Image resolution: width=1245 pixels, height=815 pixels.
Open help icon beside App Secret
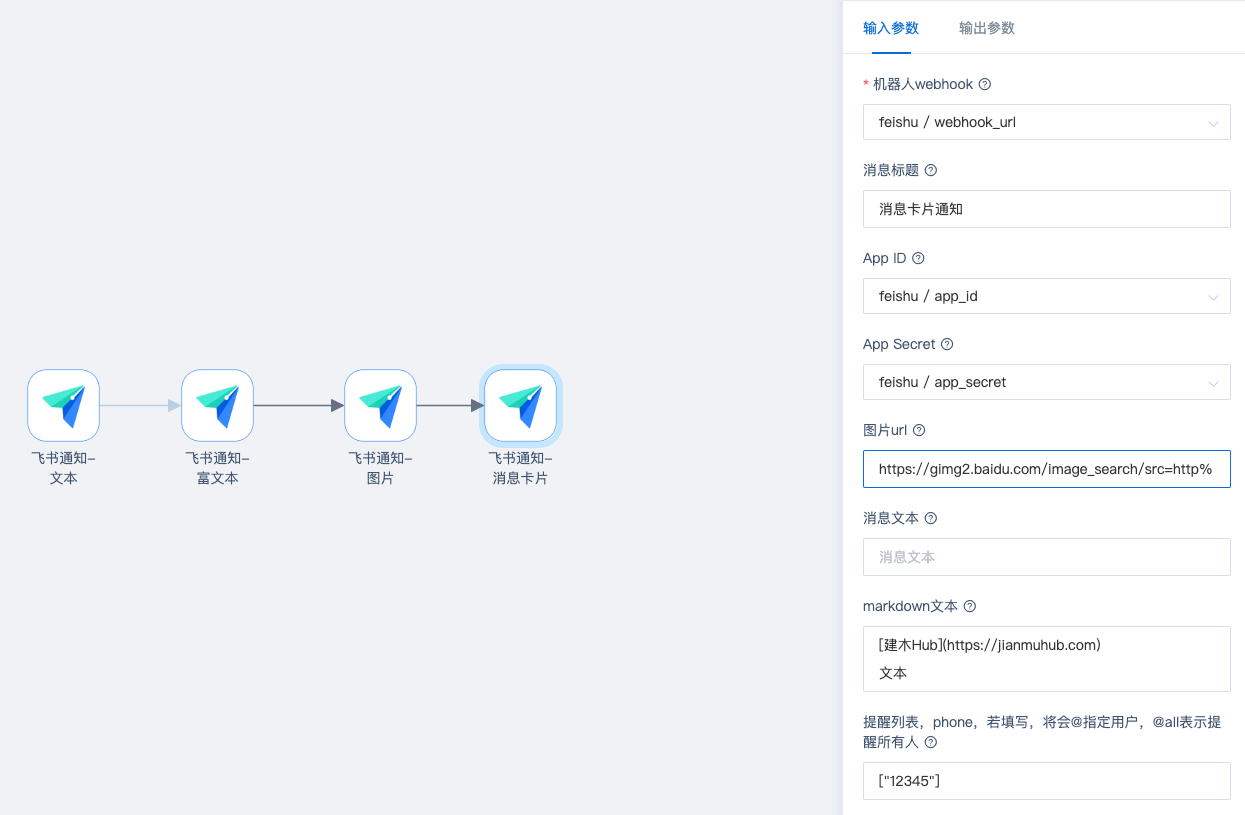947,344
